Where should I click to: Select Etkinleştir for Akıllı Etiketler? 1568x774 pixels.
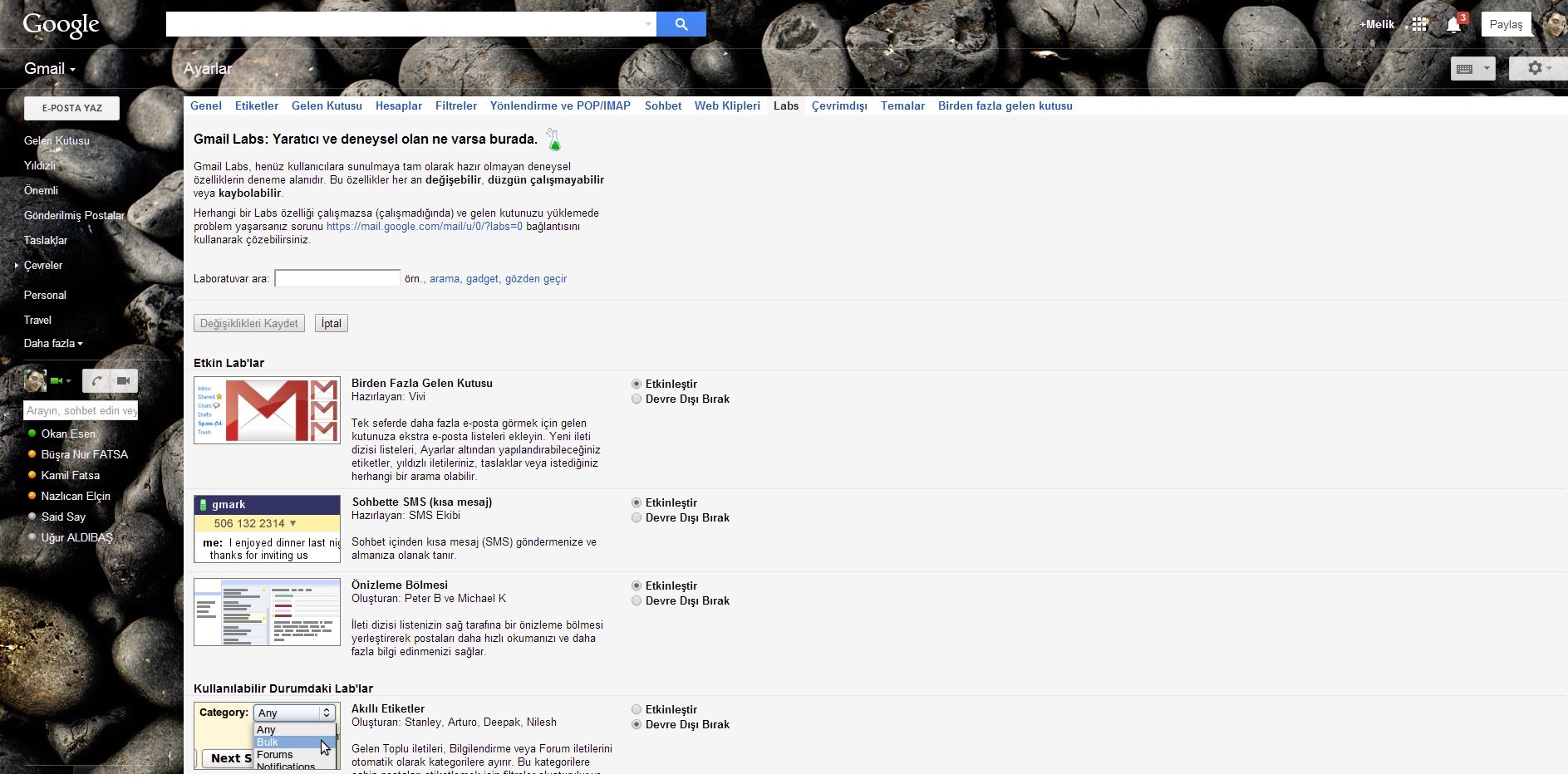tap(637, 709)
